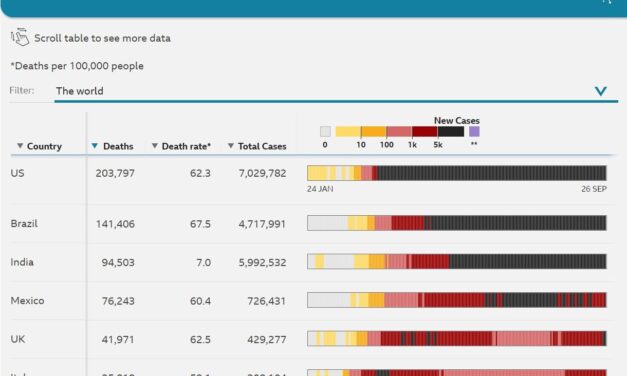Image resolution: width=627 pixels, height=376 pixels.
Task: Click the India new cases timeline bar
Action: click(457, 261)
